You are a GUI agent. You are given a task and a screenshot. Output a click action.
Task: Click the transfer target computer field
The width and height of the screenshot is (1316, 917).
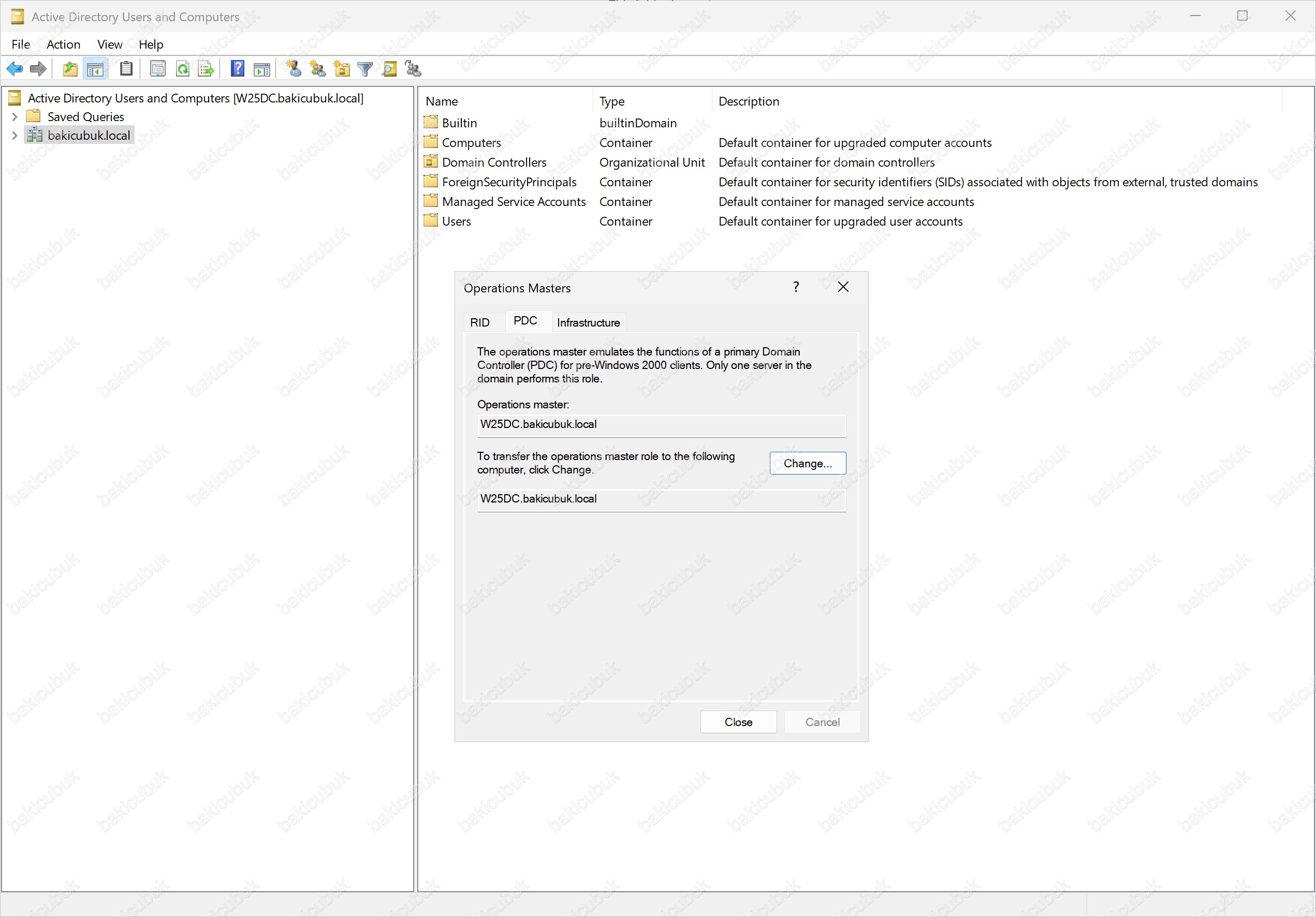pyautogui.click(x=662, y=499)
